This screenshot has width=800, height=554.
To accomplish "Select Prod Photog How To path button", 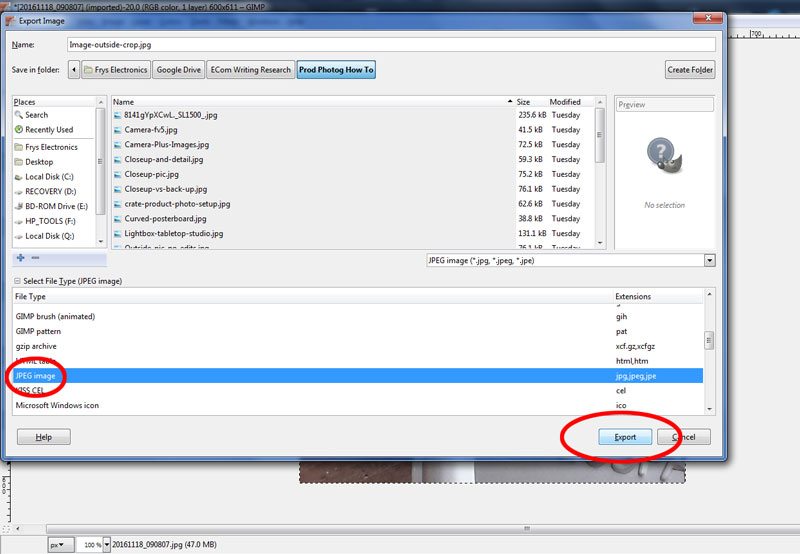I will (336, 70).
